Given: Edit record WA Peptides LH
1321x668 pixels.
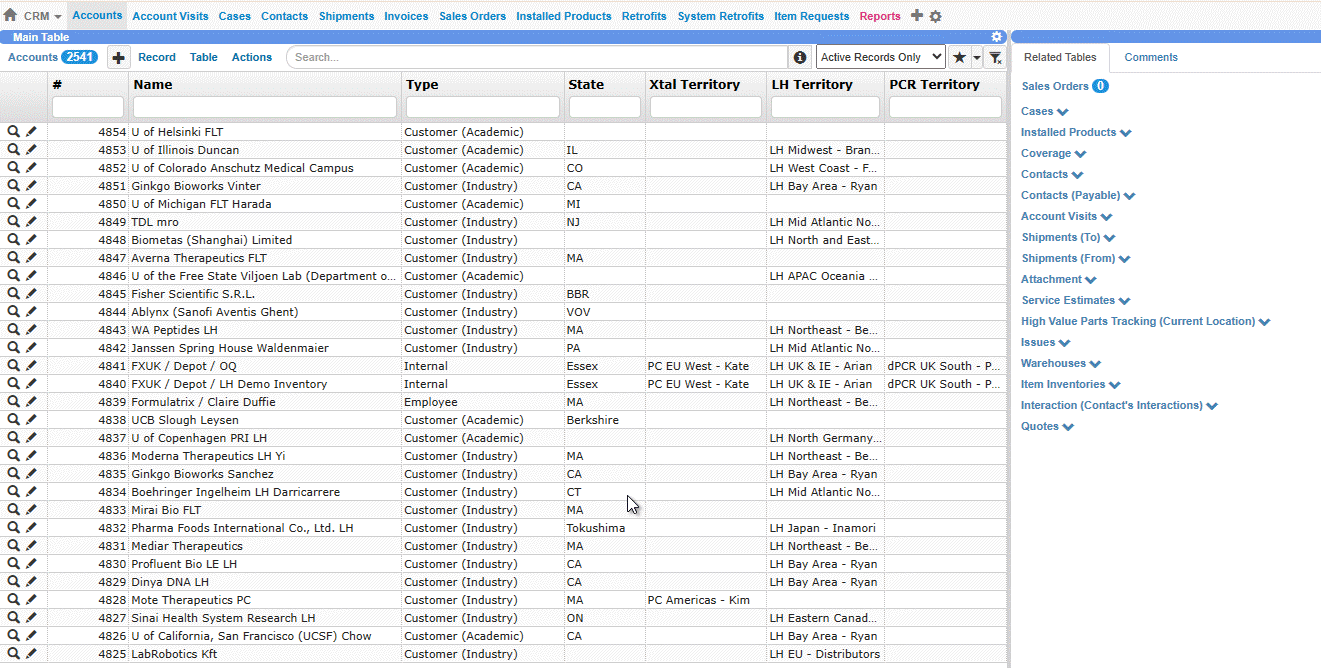Looking at the screenshot, I should (x=31, y=330).
